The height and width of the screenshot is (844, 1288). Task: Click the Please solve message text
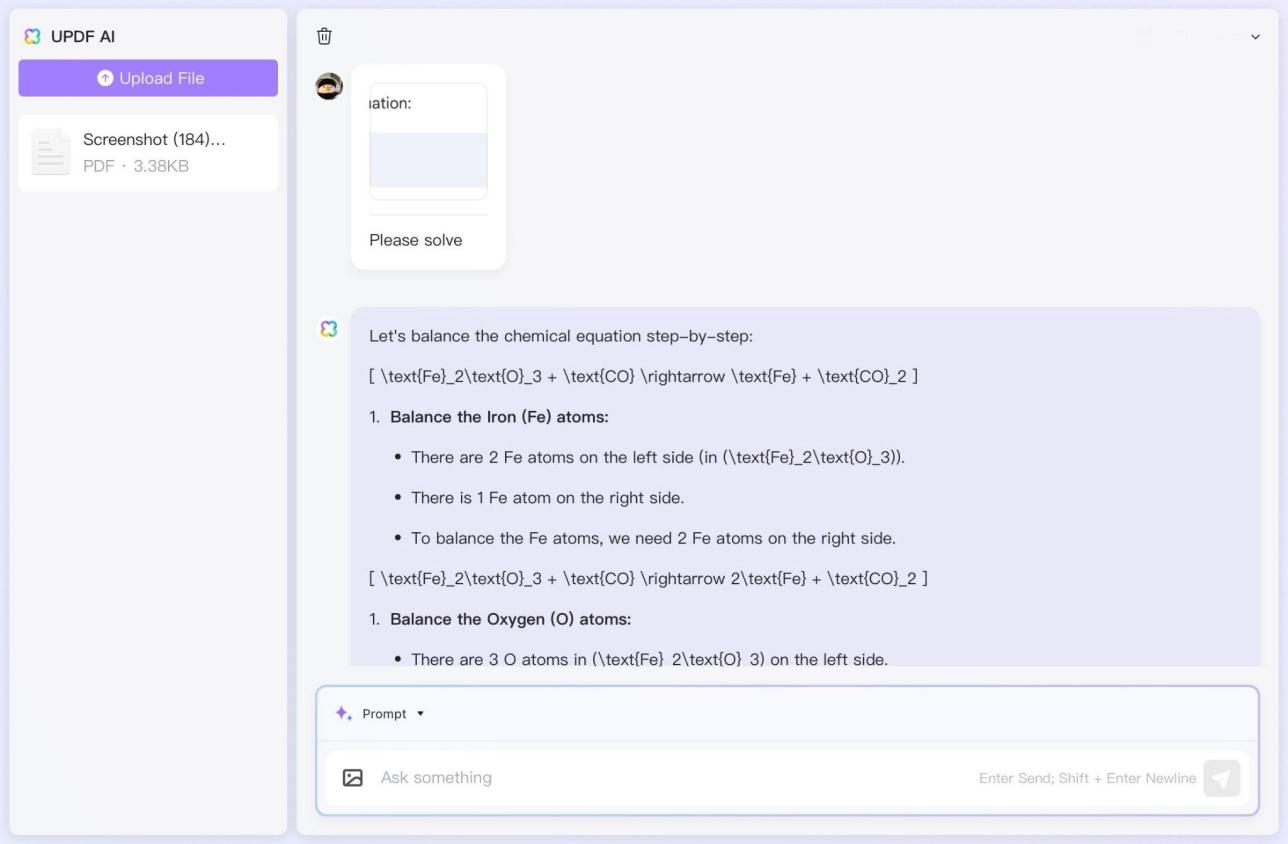[x=416, y=240]
